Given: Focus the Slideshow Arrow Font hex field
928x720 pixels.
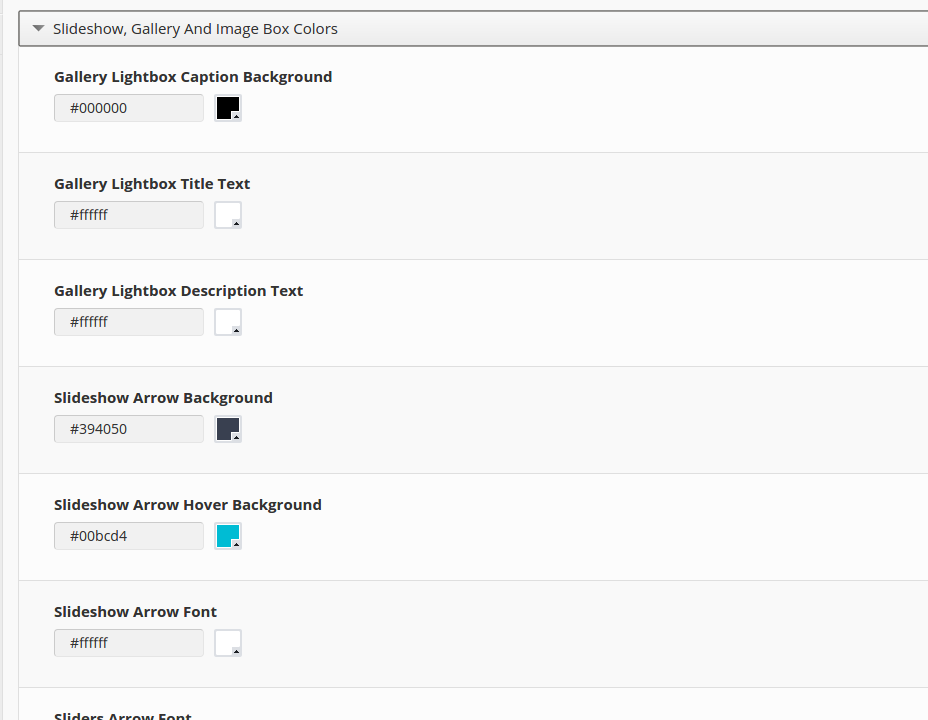Looking at the screenshot, I should click(129, 643).
